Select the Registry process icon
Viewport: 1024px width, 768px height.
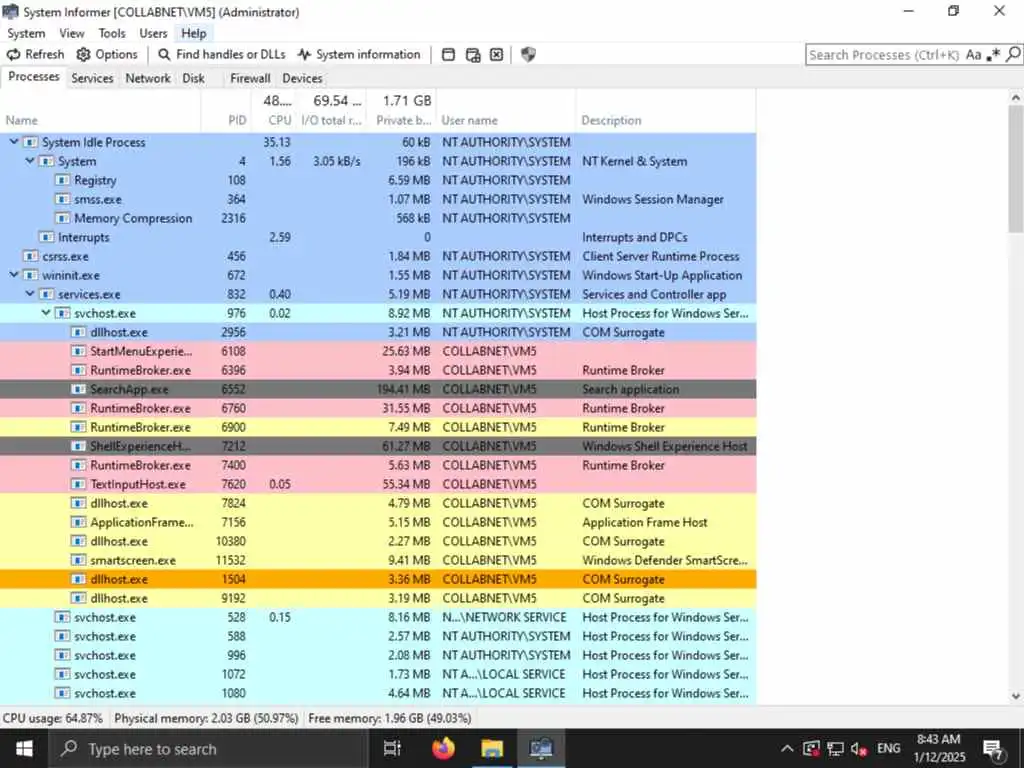point(63,180)
